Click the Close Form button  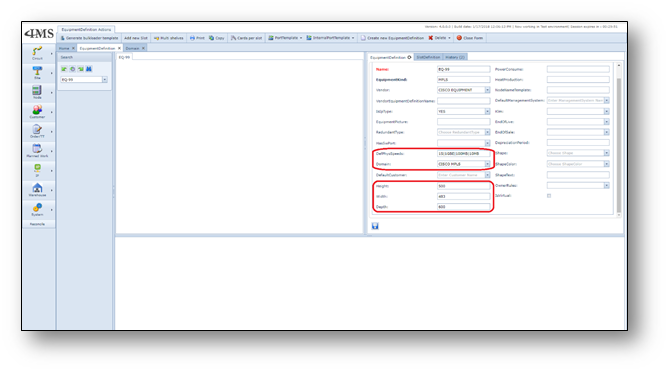(x=470, y=38)
